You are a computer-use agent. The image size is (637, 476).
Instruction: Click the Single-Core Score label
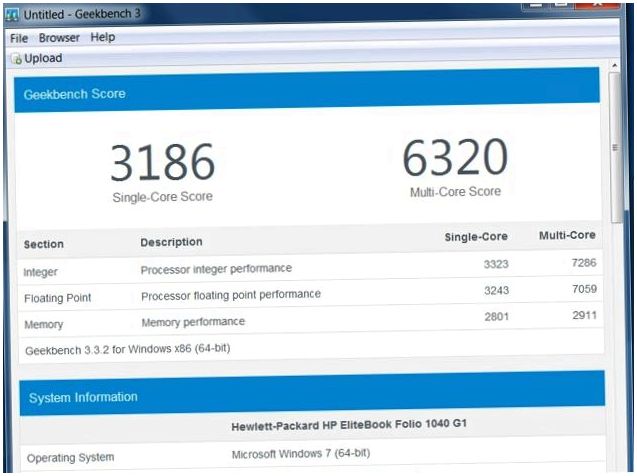pos(162,197)
